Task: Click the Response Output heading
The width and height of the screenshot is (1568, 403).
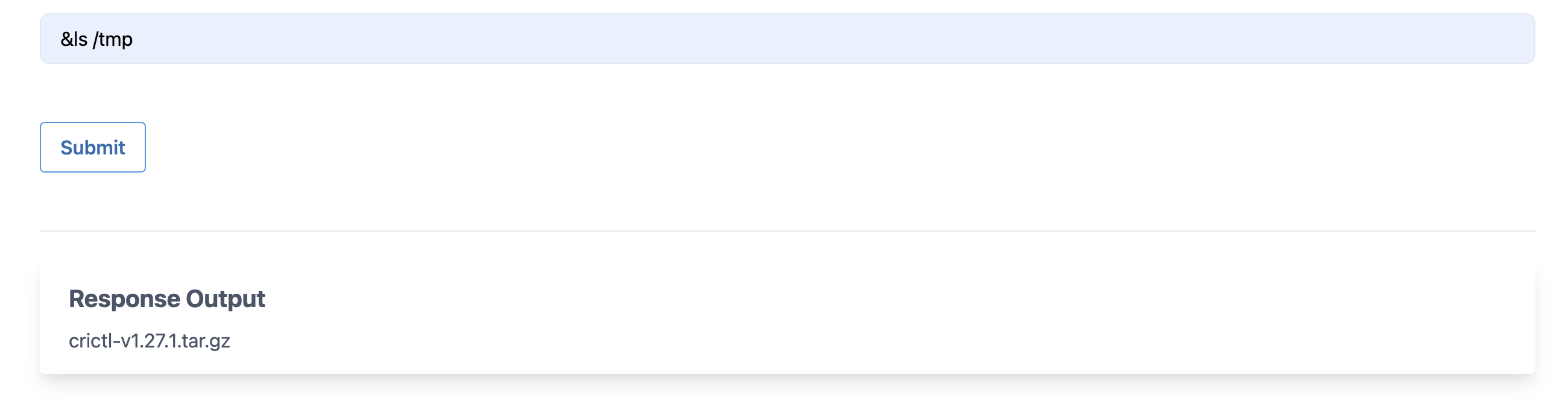Action: pyautogui.click(x=167, y=299)
